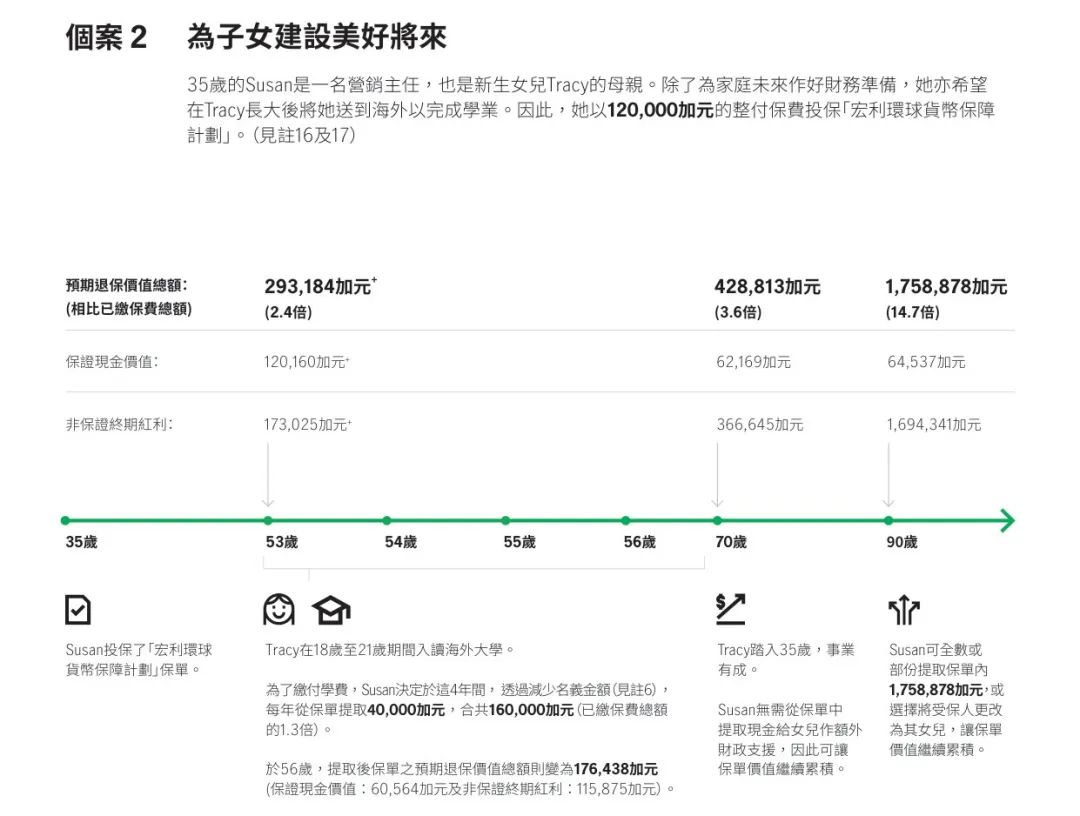The height and width of the screenshot is (816, 1080).
Task: Click the smiling girl face icon
Action: (279, 609)
